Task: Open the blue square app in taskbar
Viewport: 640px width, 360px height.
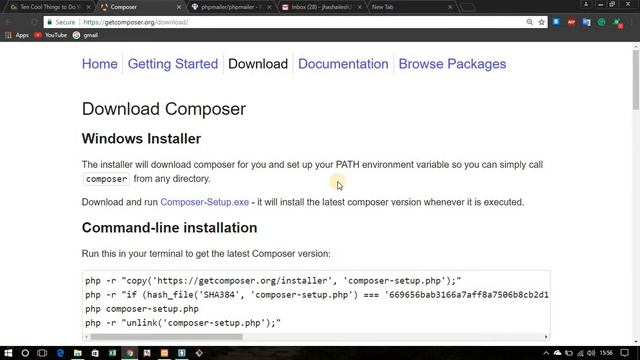Action: tap(182, 353)
